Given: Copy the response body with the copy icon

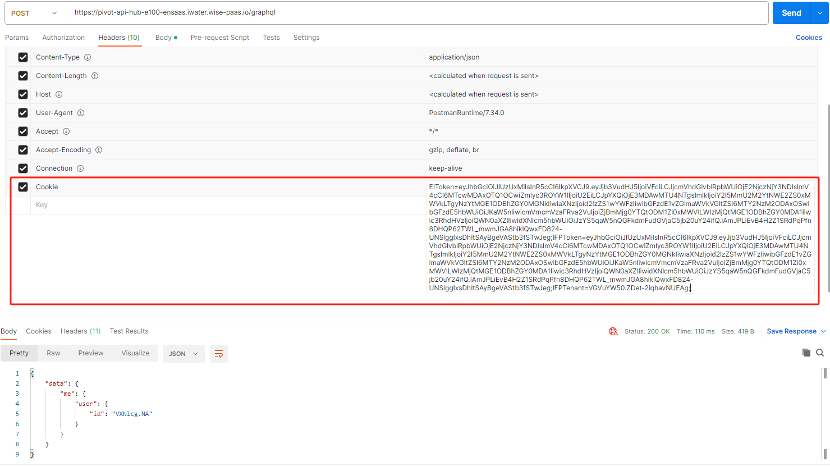Looking at the screenshot, I should [806, 353].
